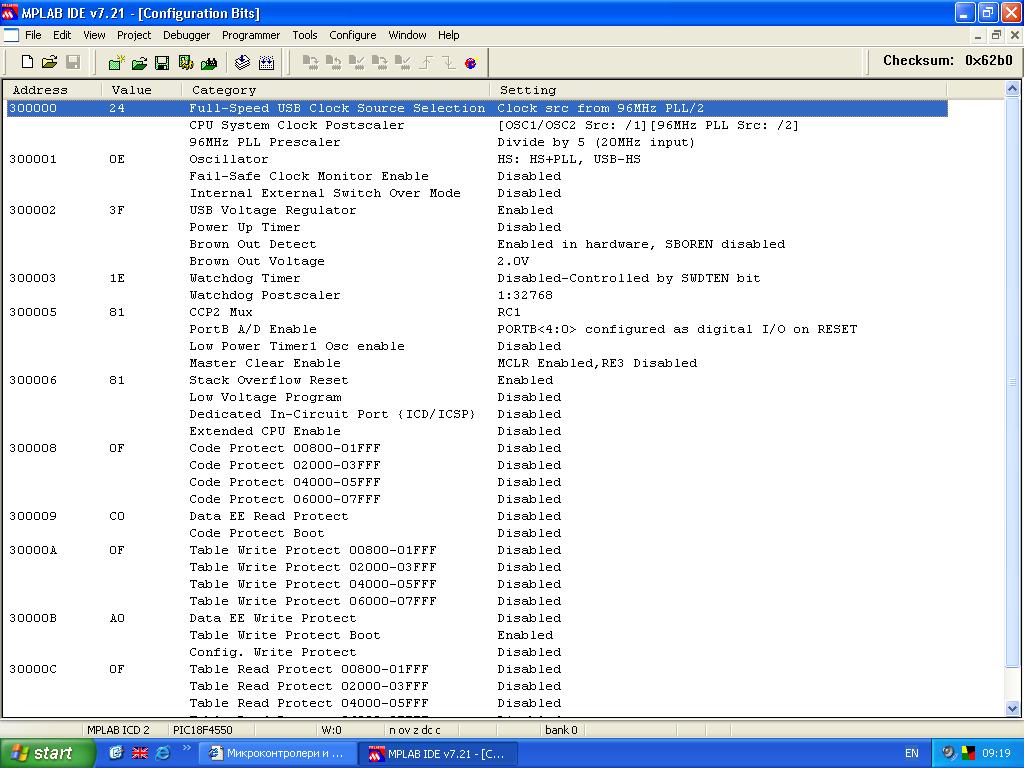Click the vertical scrollbar thumb
This screenshot has height=768, width=1024.
coord(1012,382)
